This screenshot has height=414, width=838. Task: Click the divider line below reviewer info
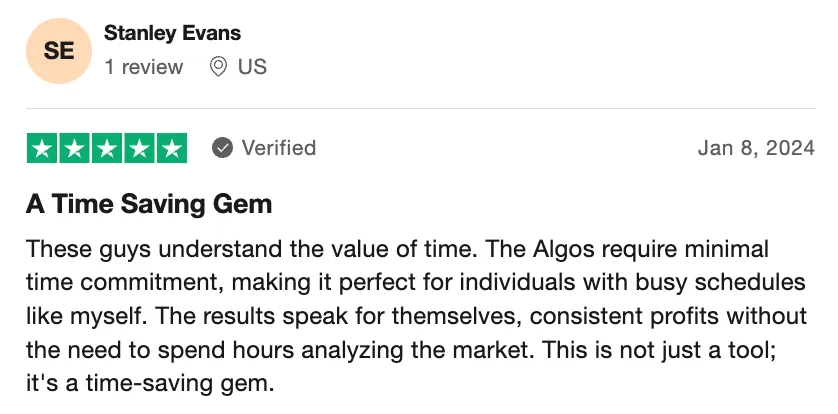tap(421, 108)
